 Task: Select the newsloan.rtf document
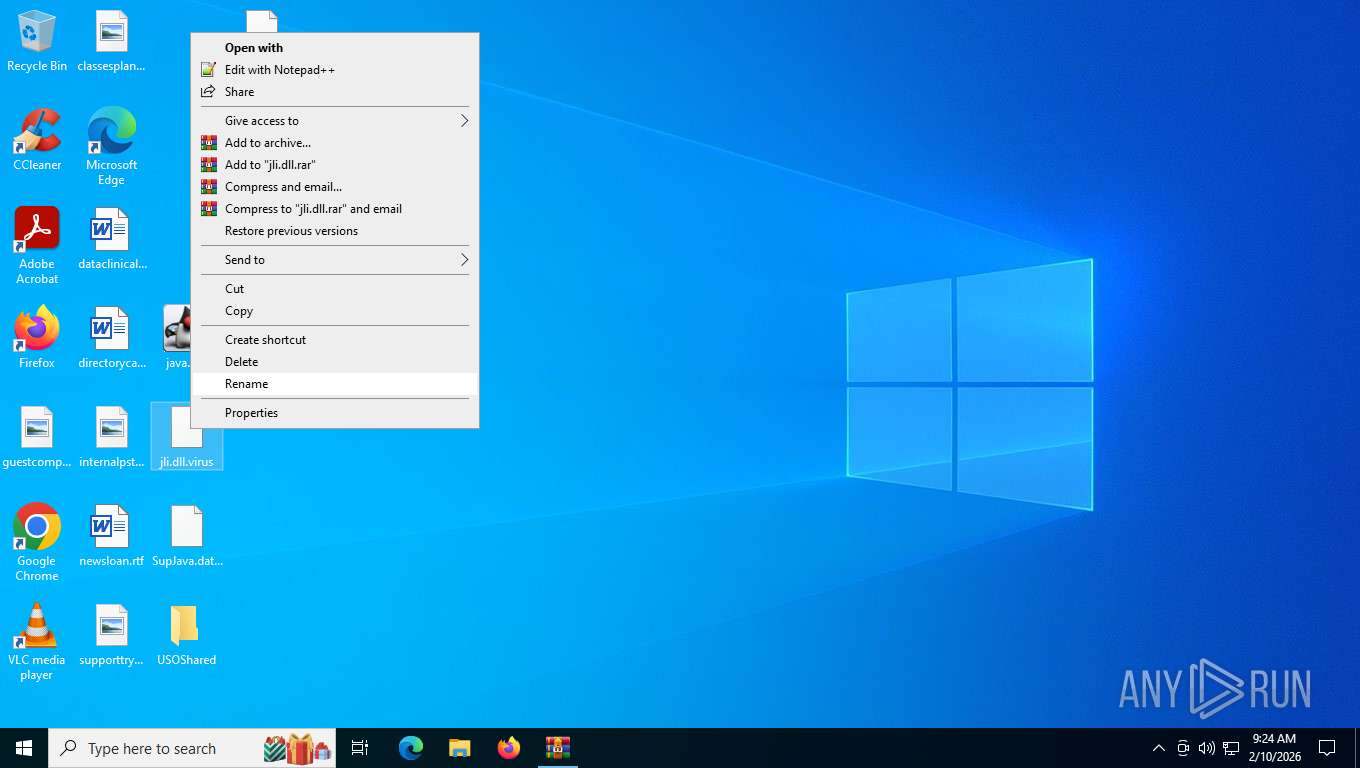(x=111, y=536)
